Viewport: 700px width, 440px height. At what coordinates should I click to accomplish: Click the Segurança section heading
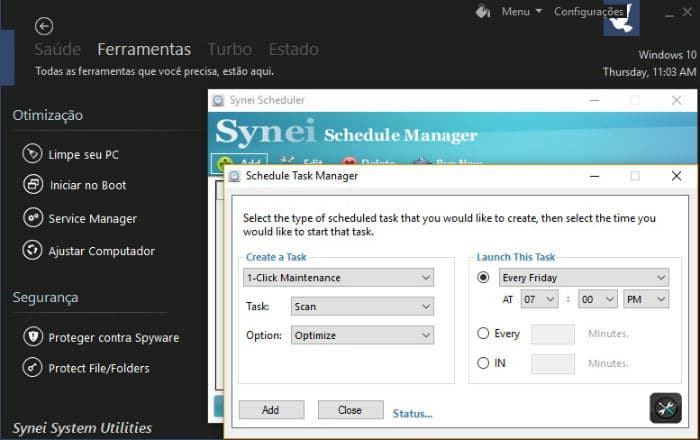pos(45,297)
